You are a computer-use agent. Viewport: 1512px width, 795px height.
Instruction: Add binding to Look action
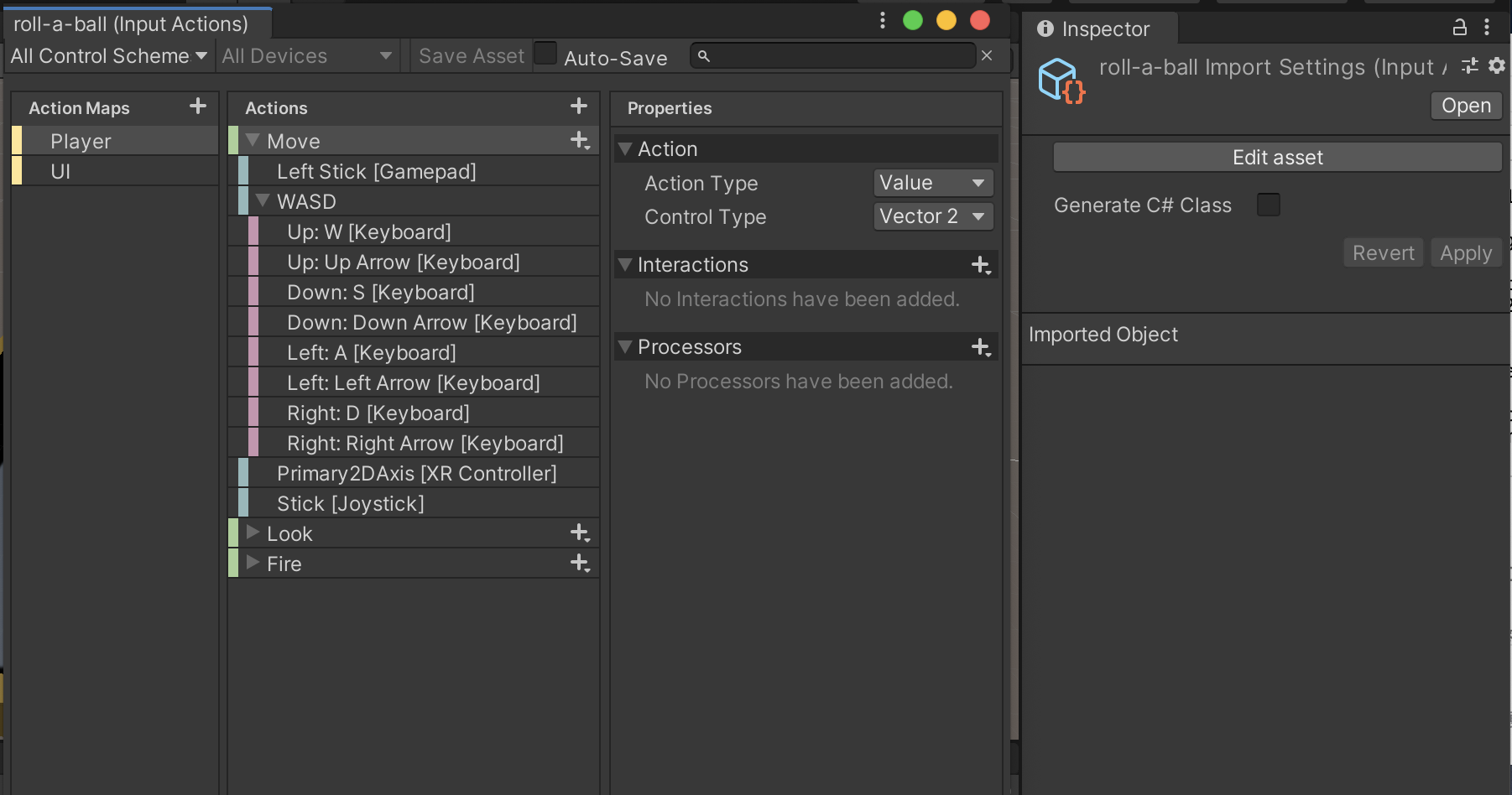coord(581,533)
